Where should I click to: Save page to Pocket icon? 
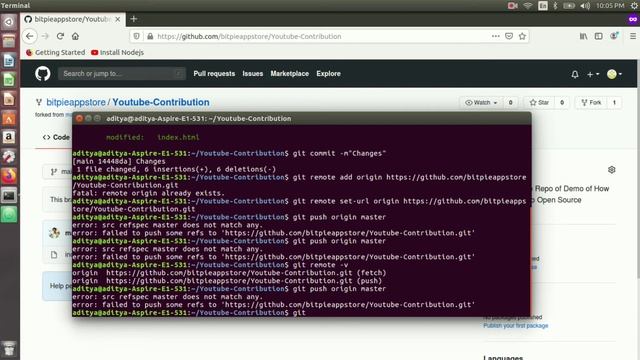[509, 36]
